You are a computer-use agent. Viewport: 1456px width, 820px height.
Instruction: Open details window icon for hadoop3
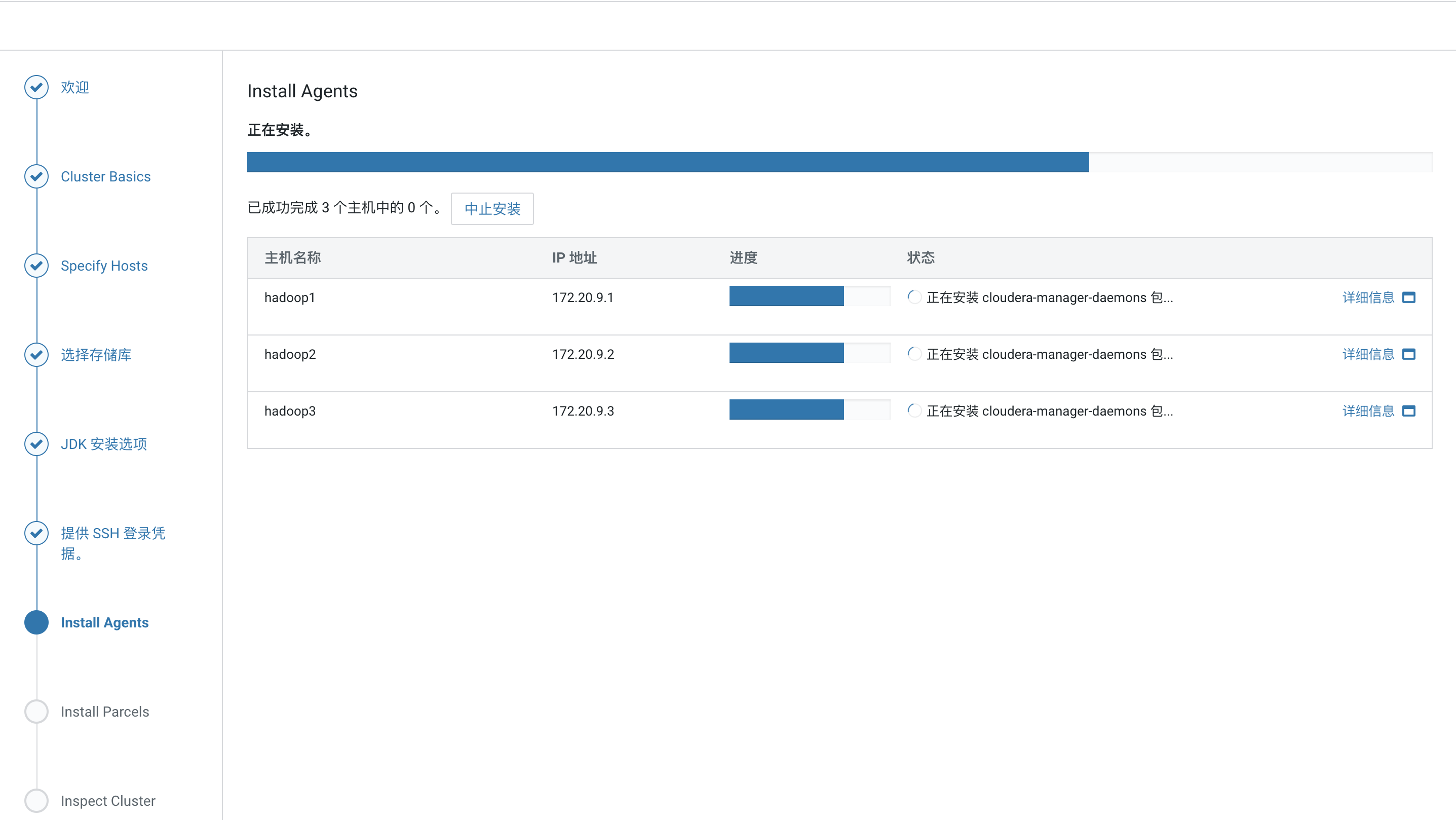tap(1408, 411)
